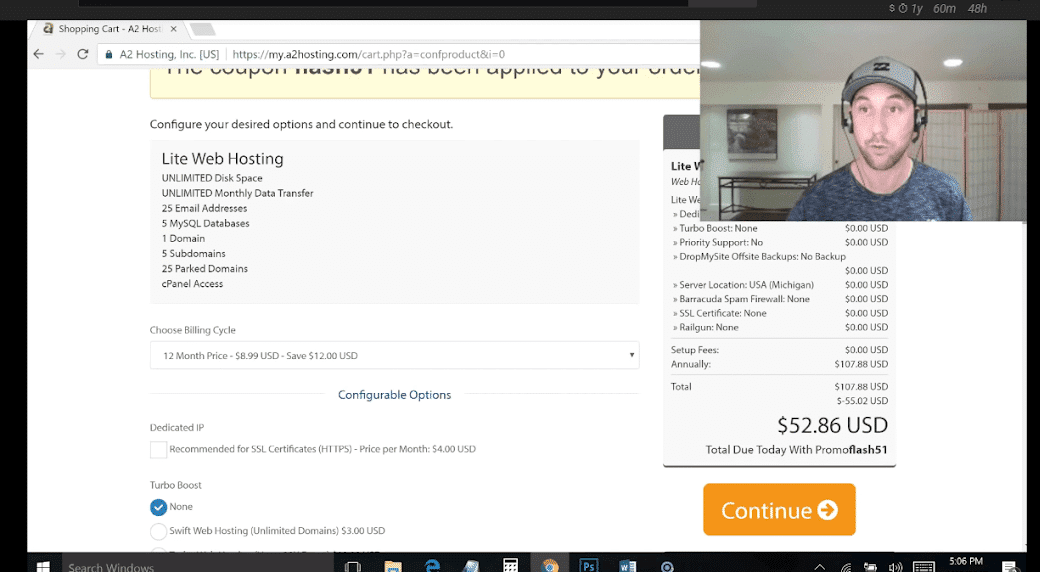The height and width of the screenshot is (572, 1040).
Task: Click the 5 MySQL Databases feature text
Action: 206,224
